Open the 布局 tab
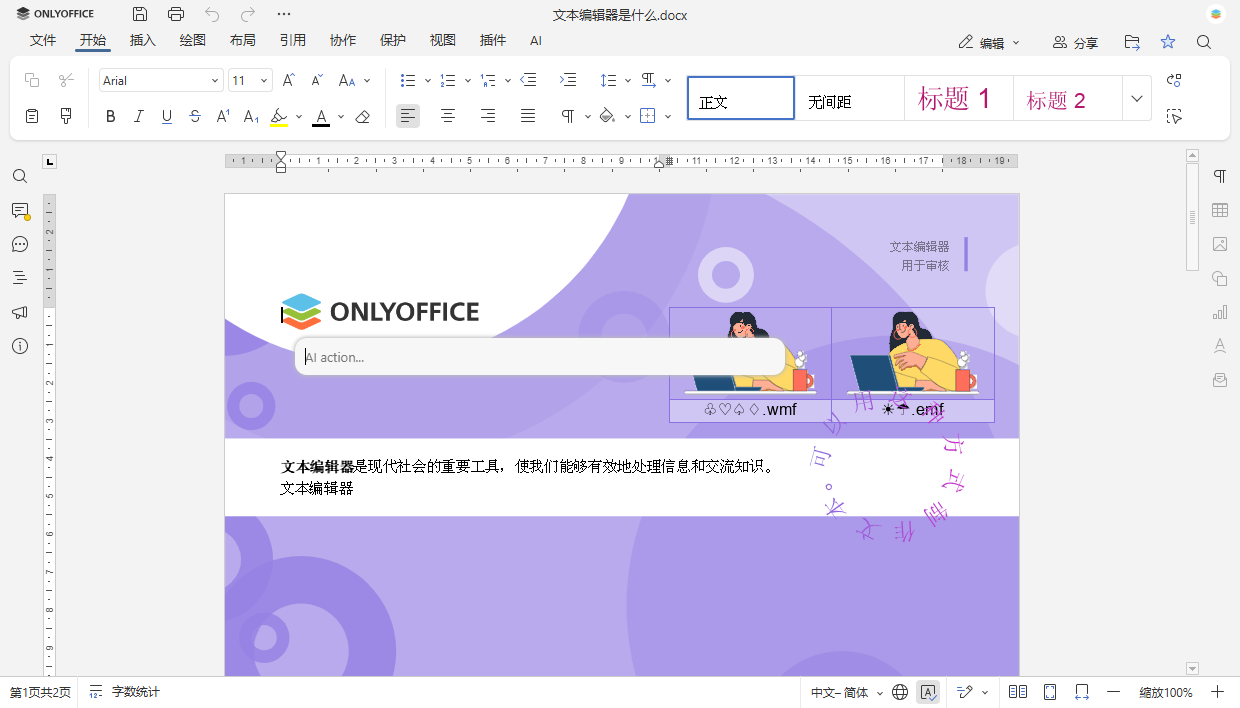Viewport: 1240px width, 708px height. click(x=242, y=40)
